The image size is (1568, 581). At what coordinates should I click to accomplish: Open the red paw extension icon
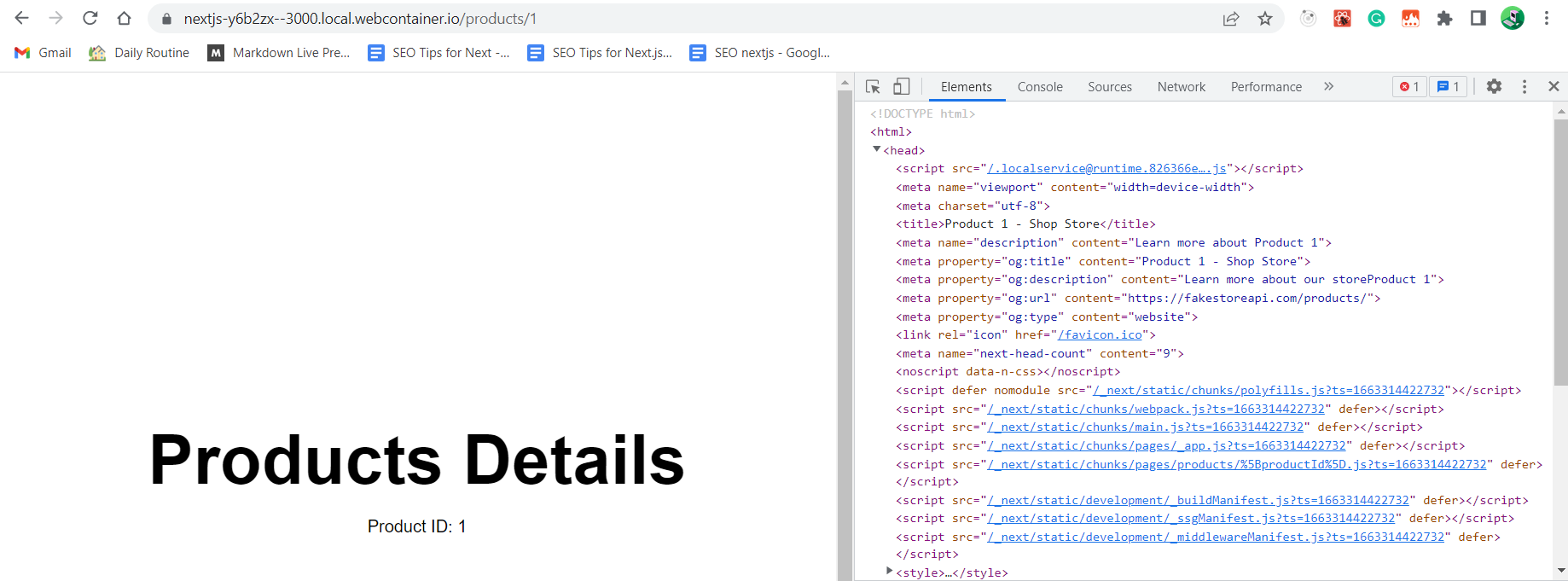pyautogui.click(x=1342, y=18)
